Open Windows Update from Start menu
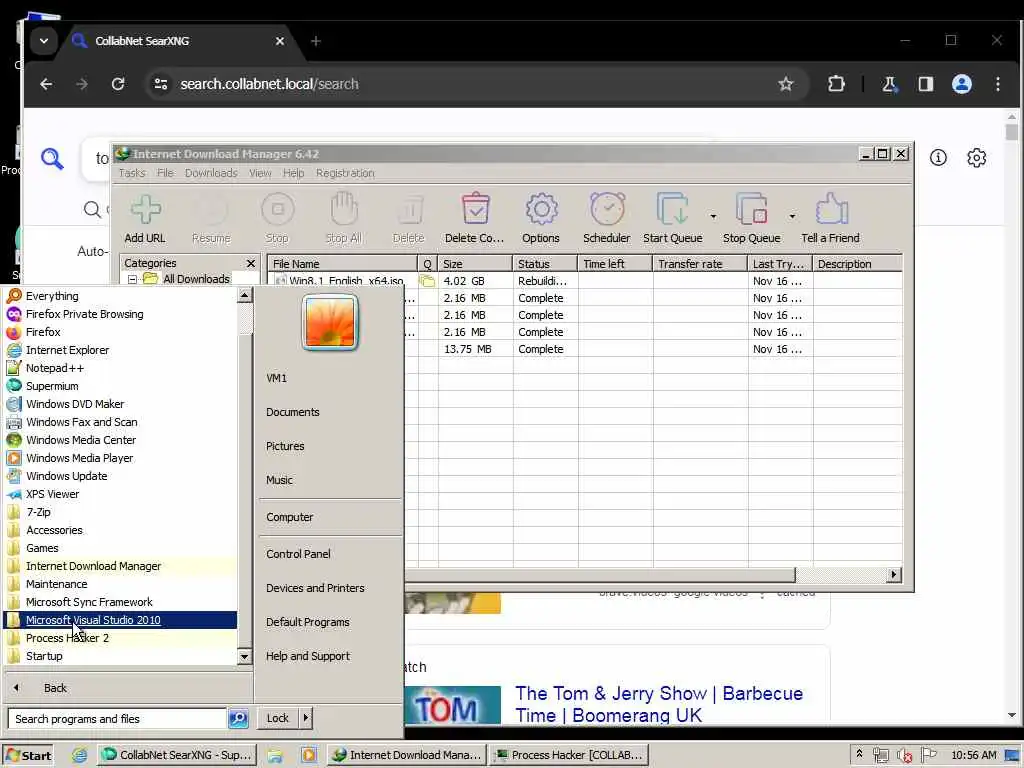Image resolution: width=1024 pixels, height=768 pixels. click(x=121, y=476)
